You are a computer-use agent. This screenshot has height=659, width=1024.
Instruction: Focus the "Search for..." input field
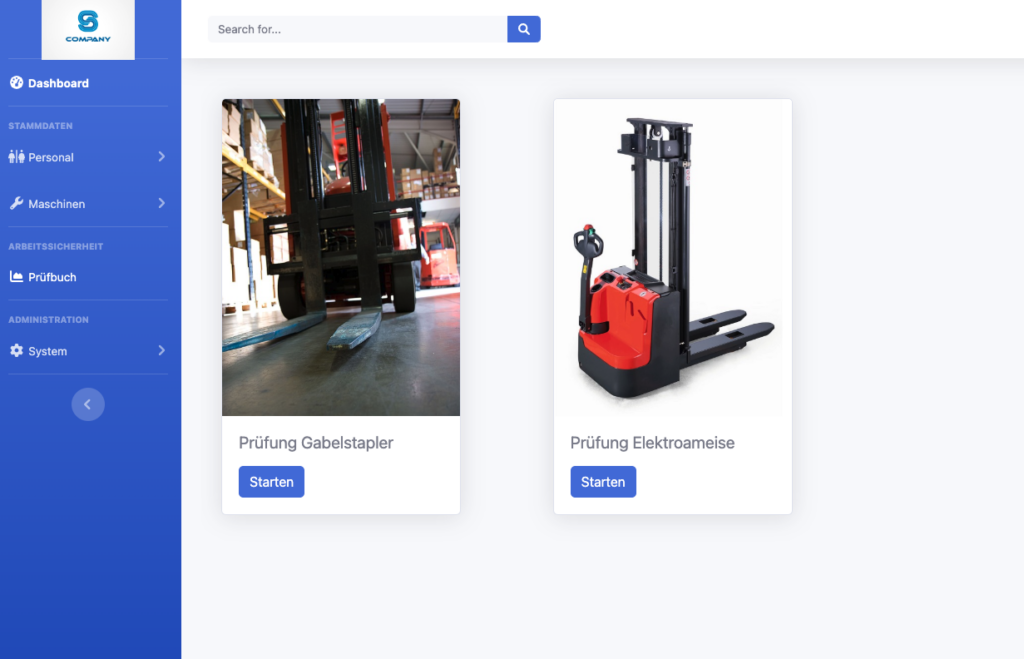[357, 29]
